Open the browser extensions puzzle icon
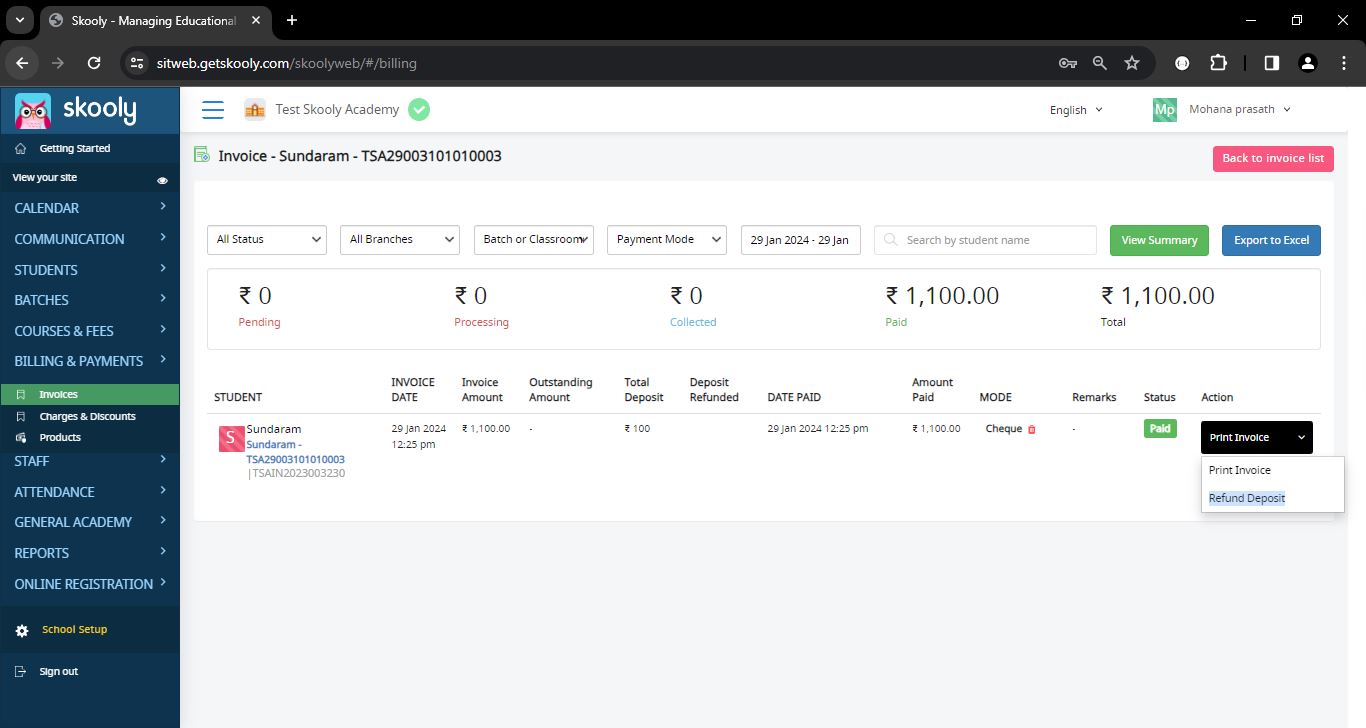The width and height of the screenshot is (1366, 728). coord(1218,63)
